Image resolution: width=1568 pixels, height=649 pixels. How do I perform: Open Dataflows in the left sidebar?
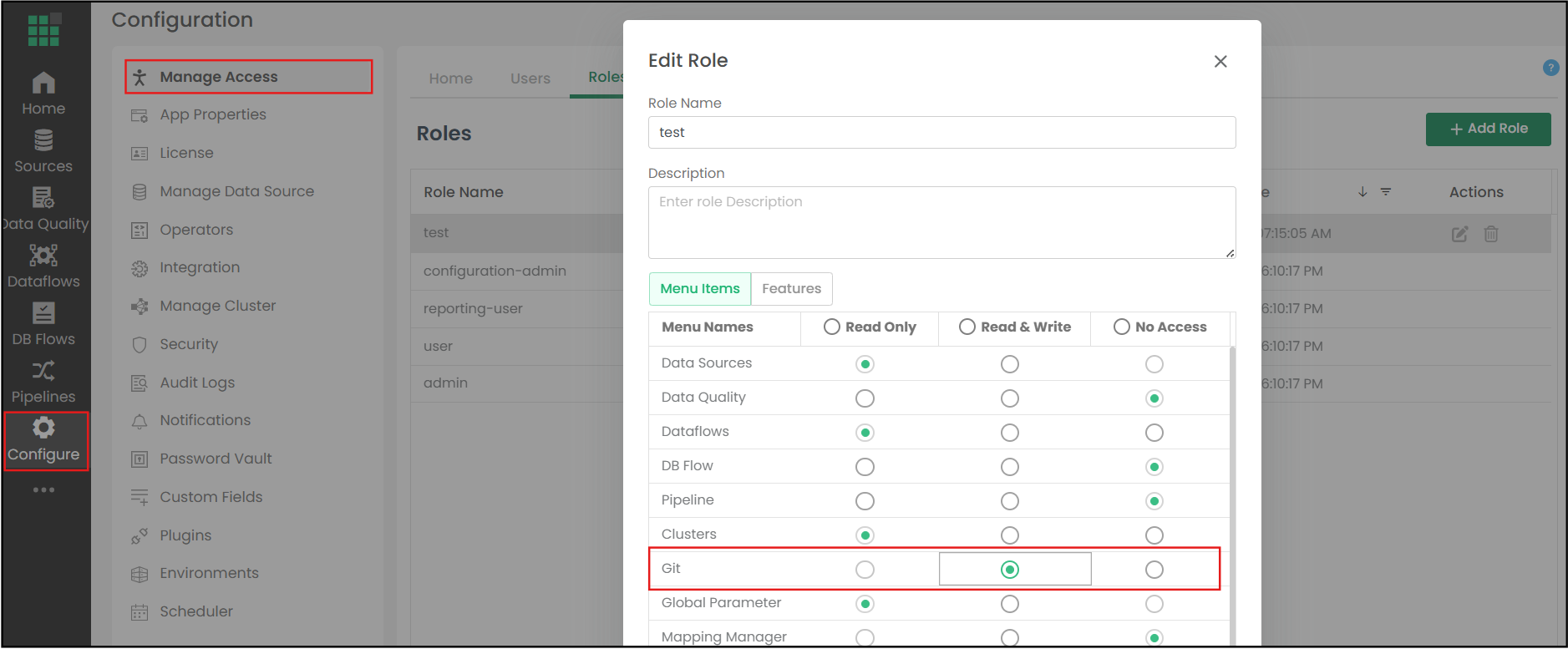43,266
